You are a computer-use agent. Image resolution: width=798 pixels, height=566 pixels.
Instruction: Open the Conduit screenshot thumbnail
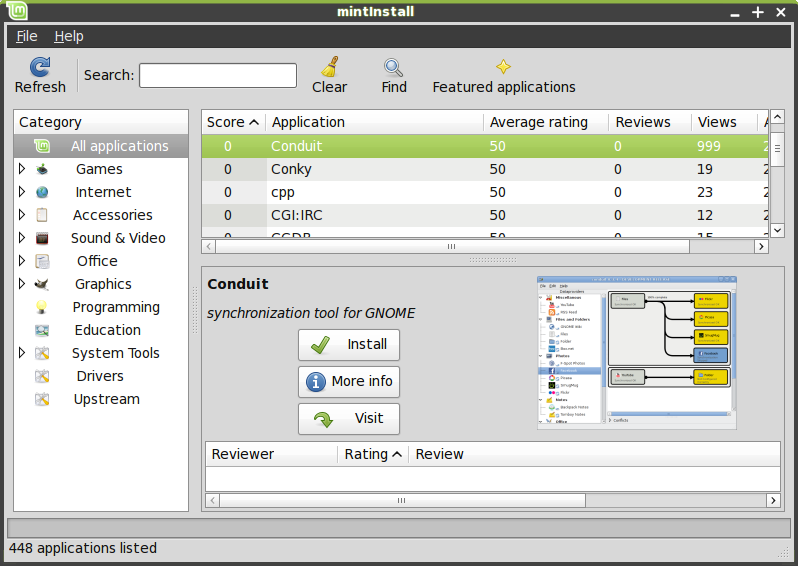click(x=637, y=353)
